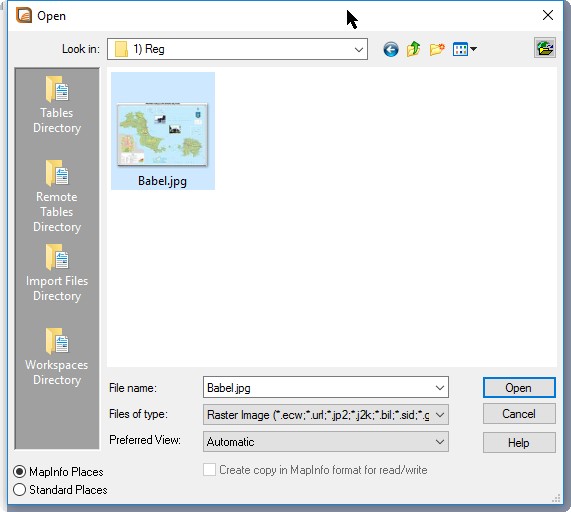Create a new folder

click(x=437, y=49)
